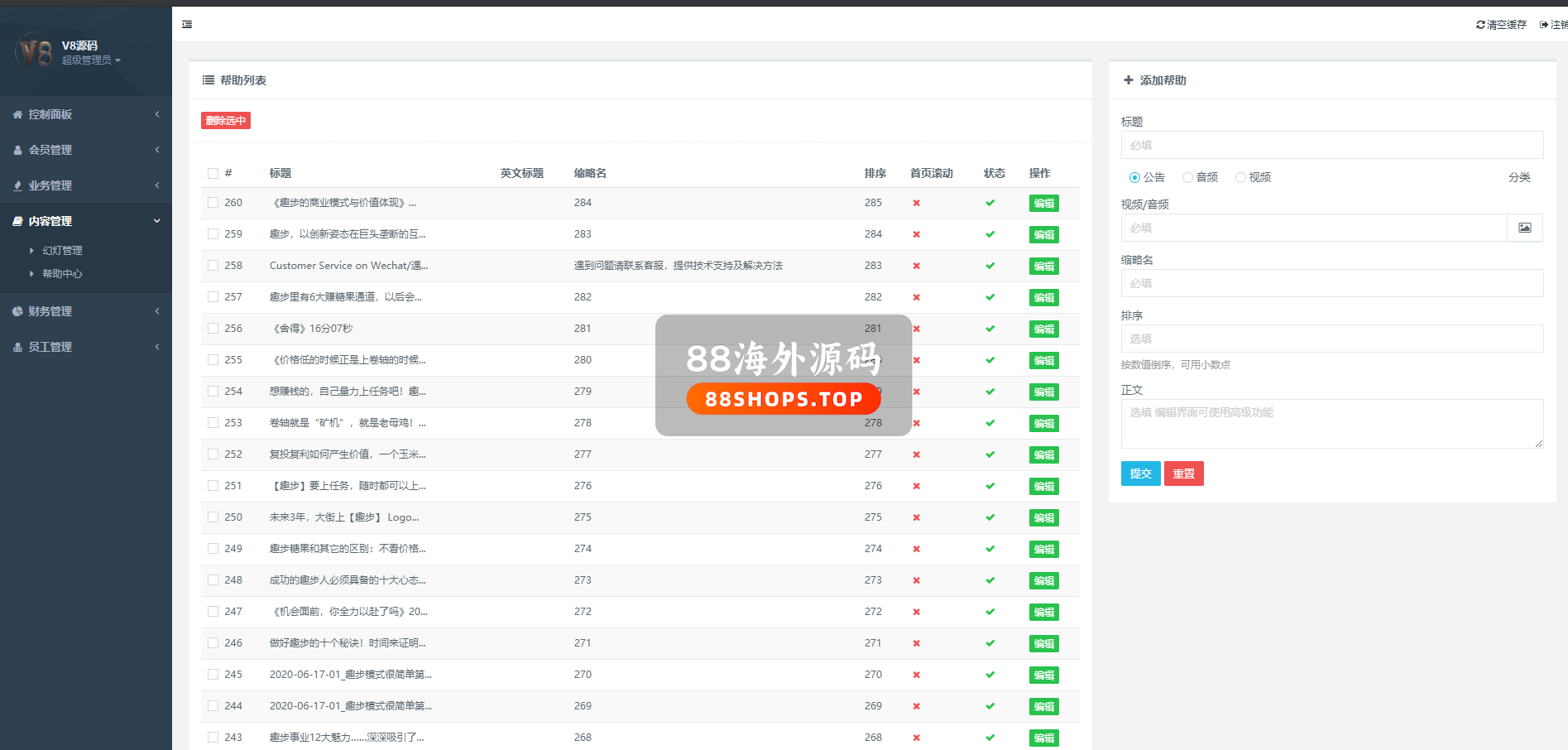Viewport: 1568px width, 750px height.
Task: Click the red X for row 250
Action: coord(916,517)
